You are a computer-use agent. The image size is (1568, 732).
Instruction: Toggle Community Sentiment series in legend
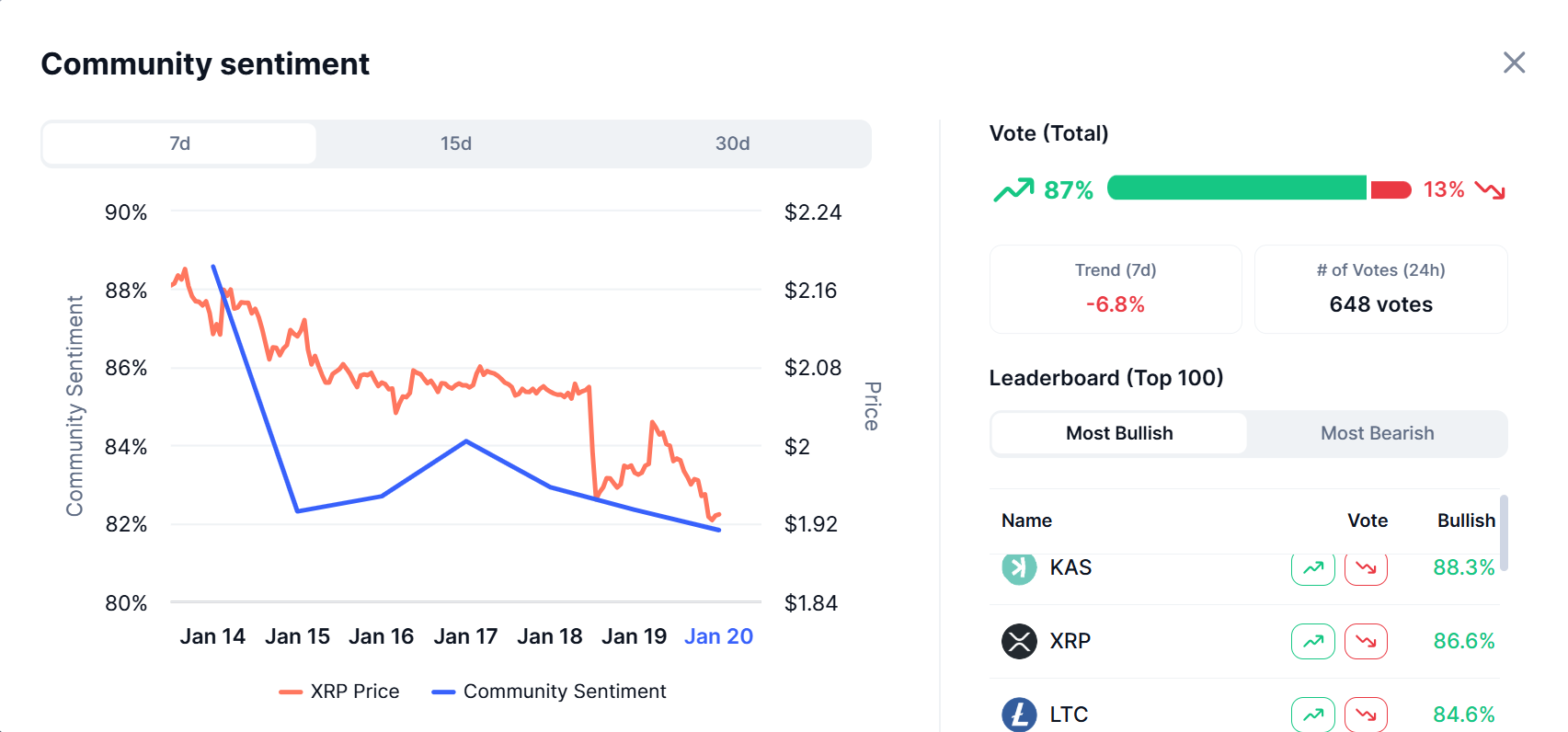[549, 692]
